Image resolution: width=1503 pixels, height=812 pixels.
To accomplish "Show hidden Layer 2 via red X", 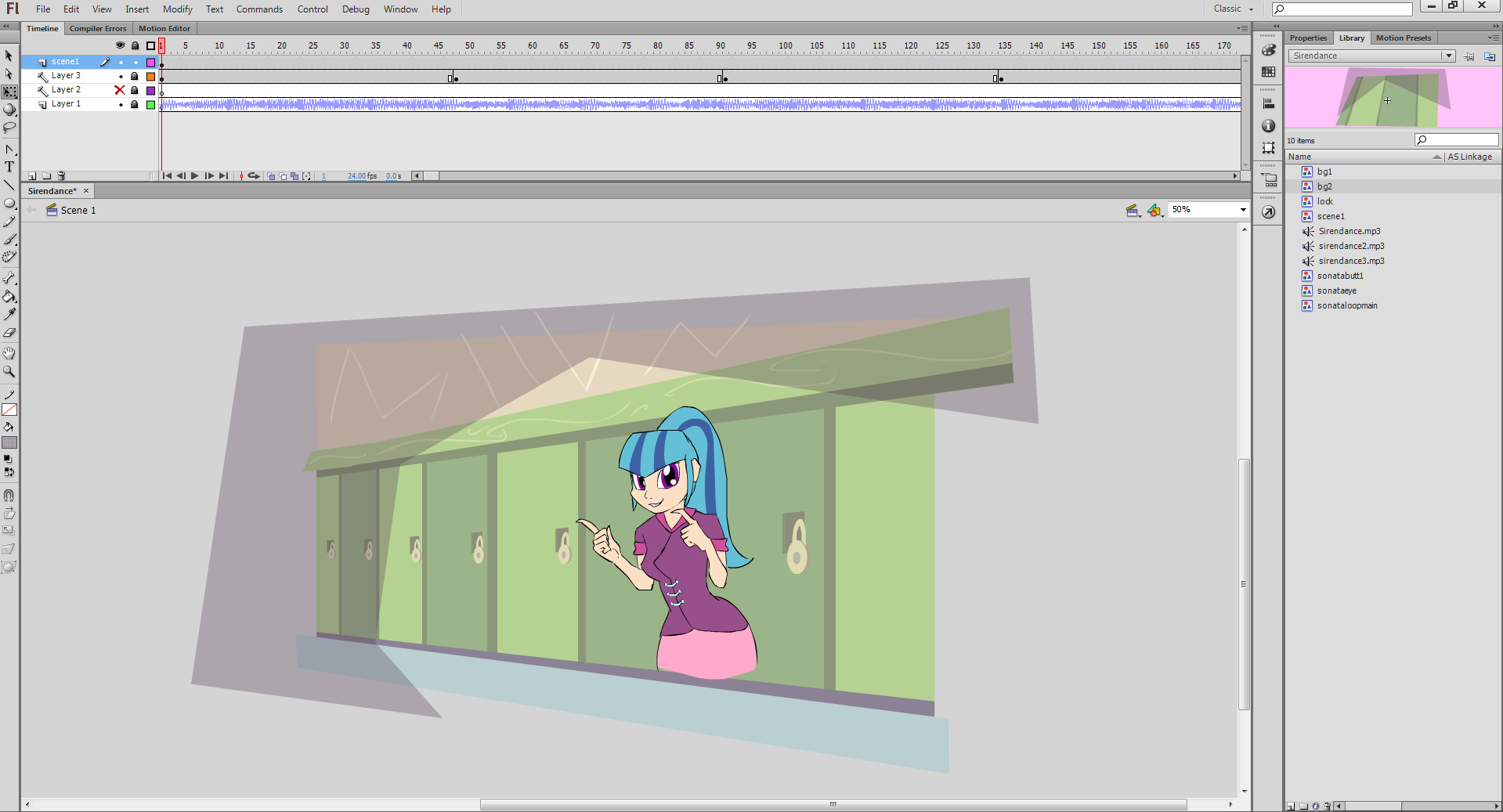I will pos(120,90).
